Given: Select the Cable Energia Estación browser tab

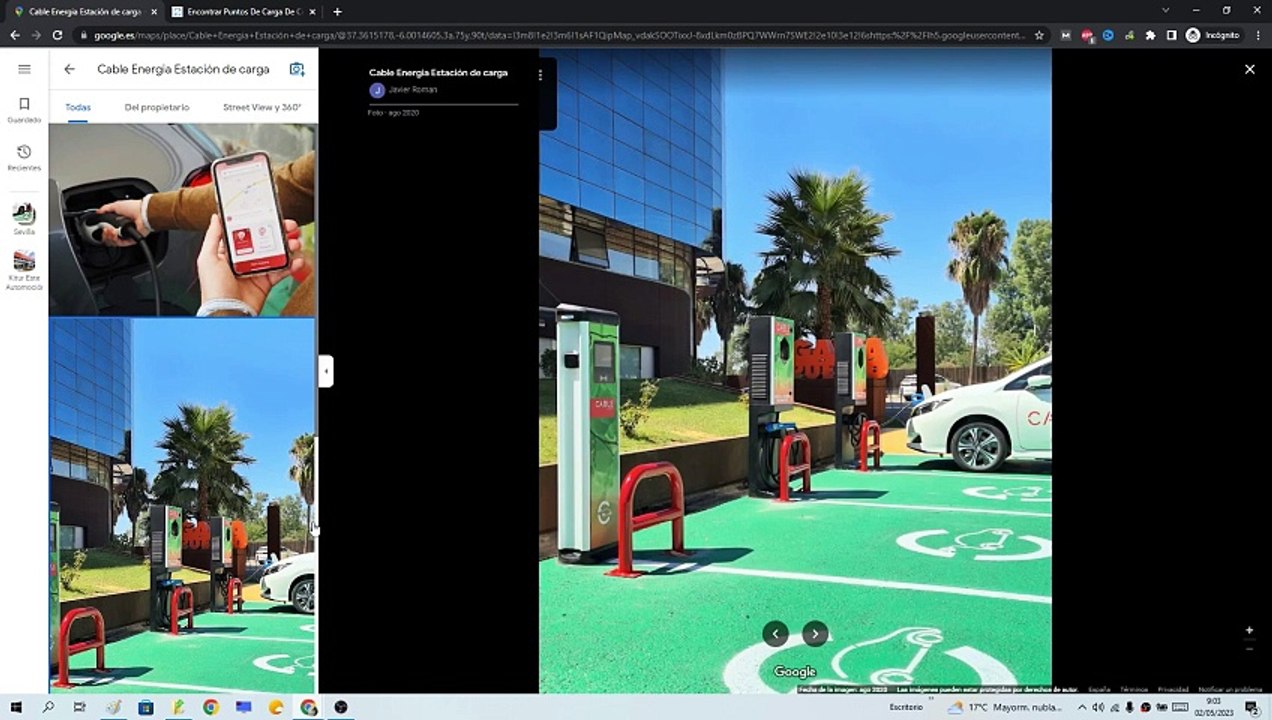Looking at the screenshot, I should tap(84, 11).
